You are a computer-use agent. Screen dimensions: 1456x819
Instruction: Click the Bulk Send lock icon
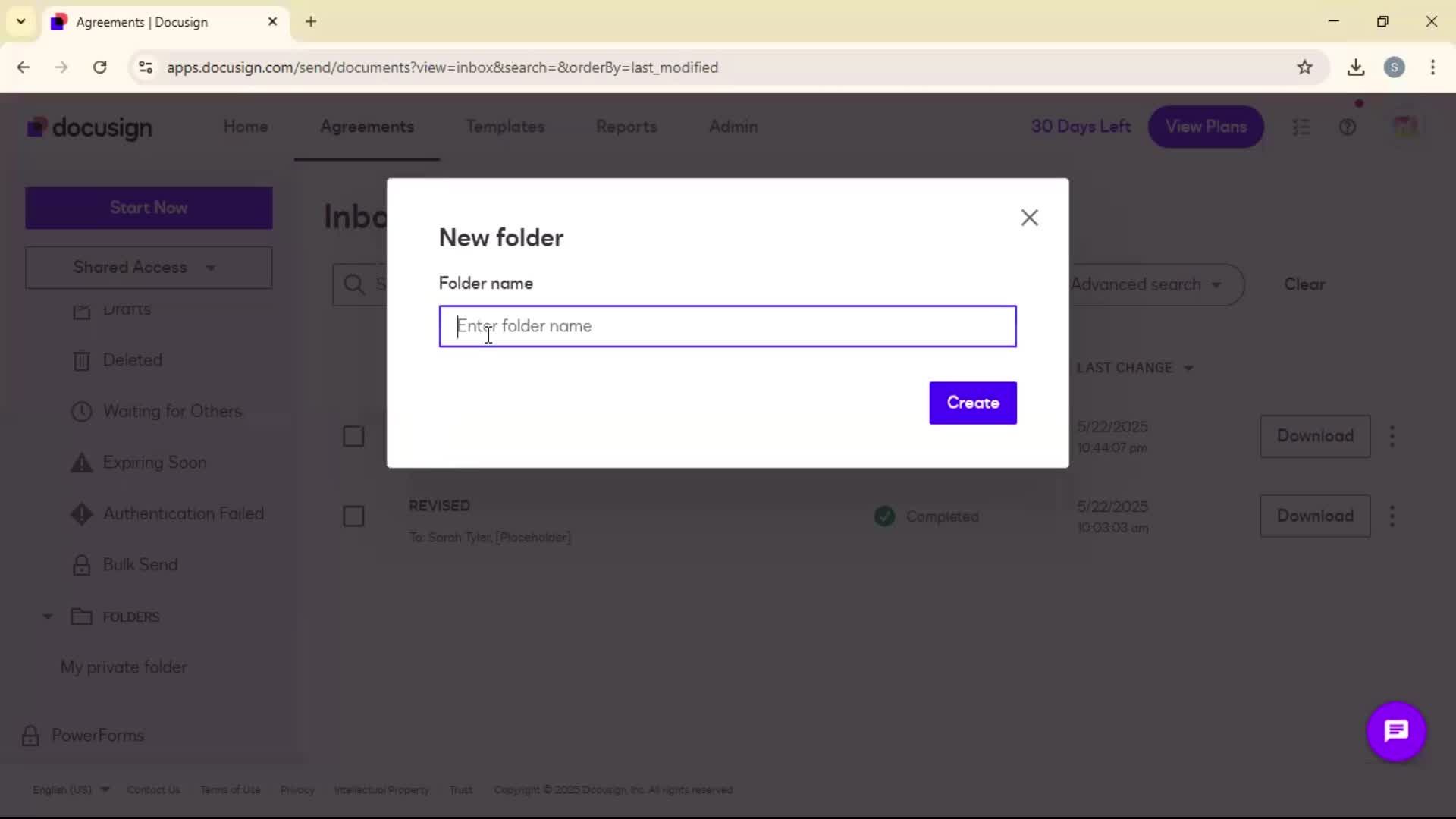point(81,565)
